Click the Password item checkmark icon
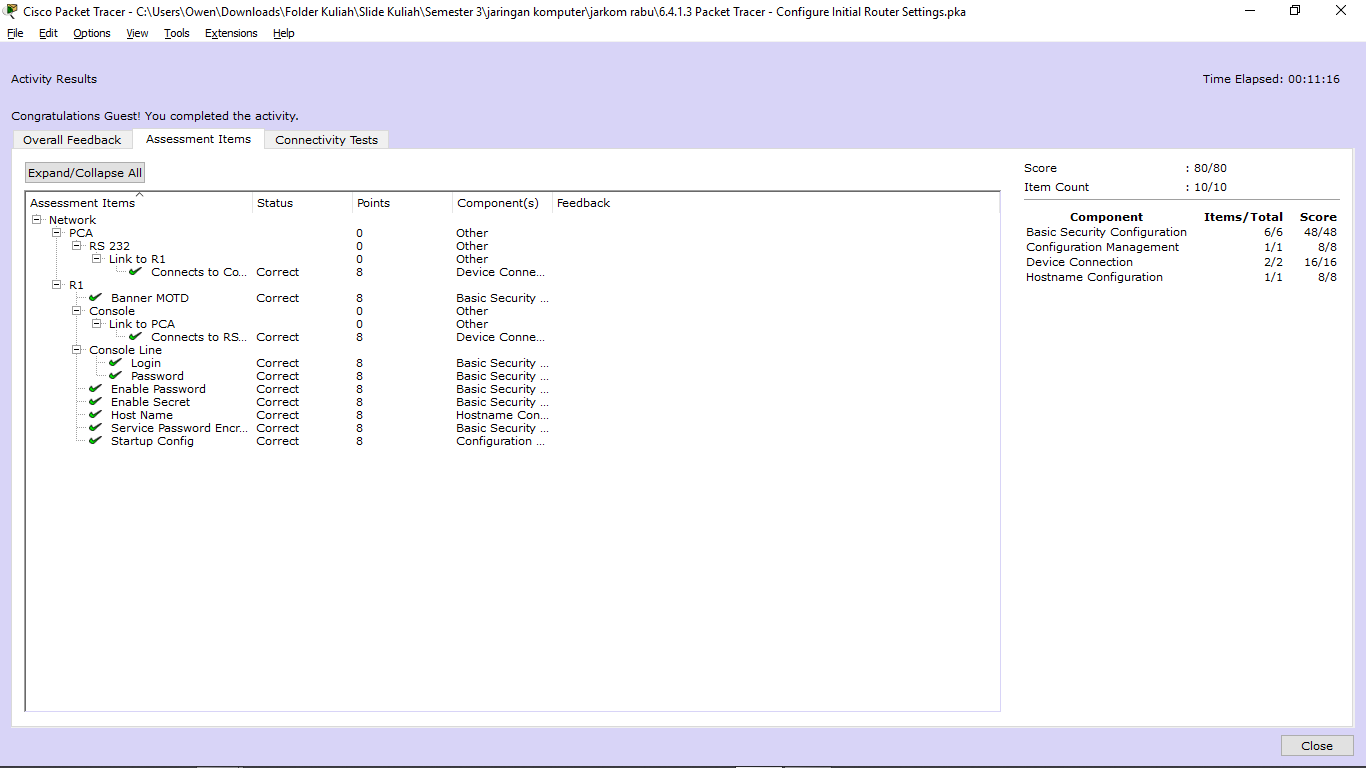This screenshot has height=768, width=1366. [x=116, y=376]
